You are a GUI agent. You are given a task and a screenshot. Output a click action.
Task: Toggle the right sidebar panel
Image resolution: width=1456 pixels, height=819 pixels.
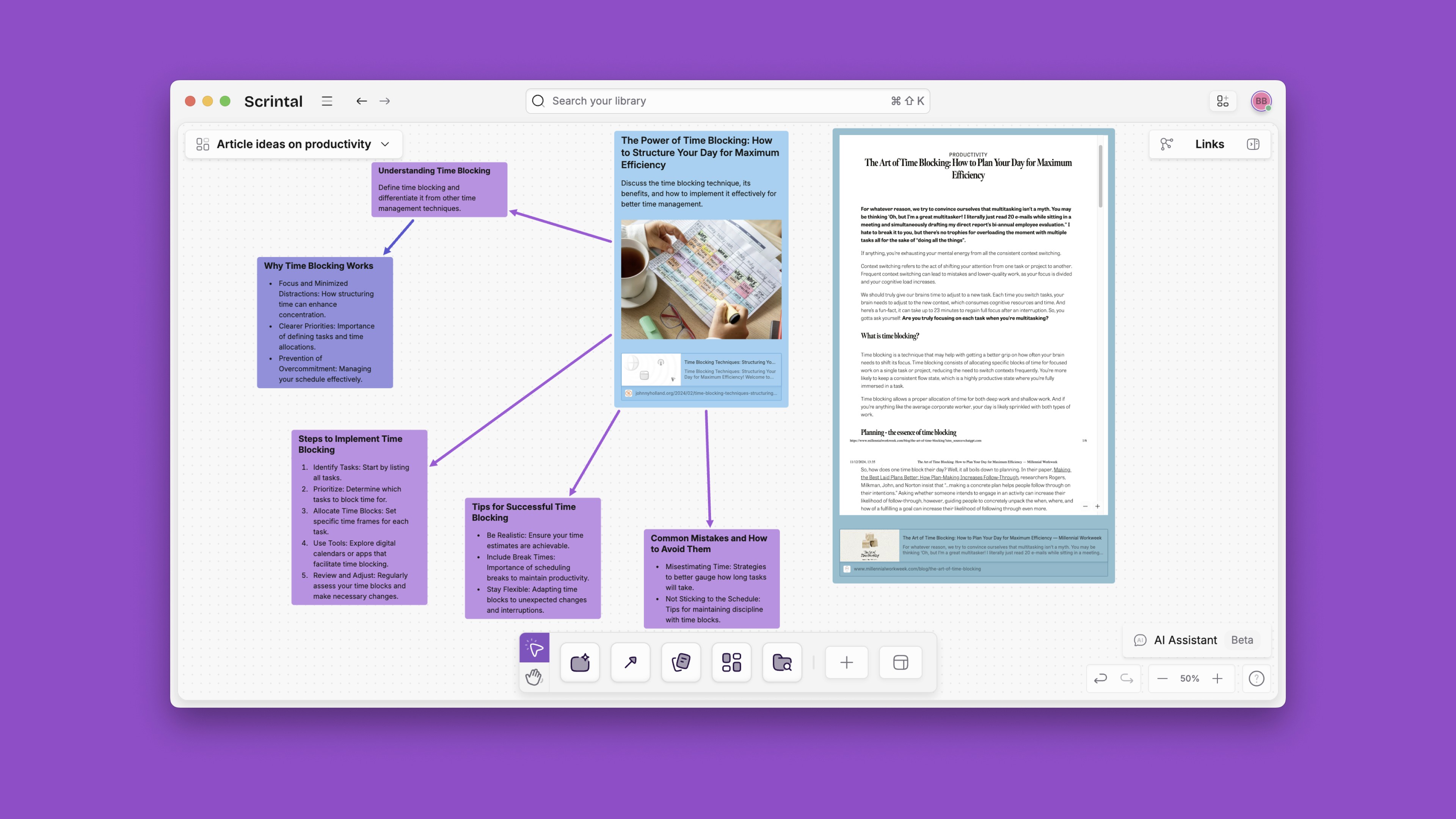point(1252,144)
